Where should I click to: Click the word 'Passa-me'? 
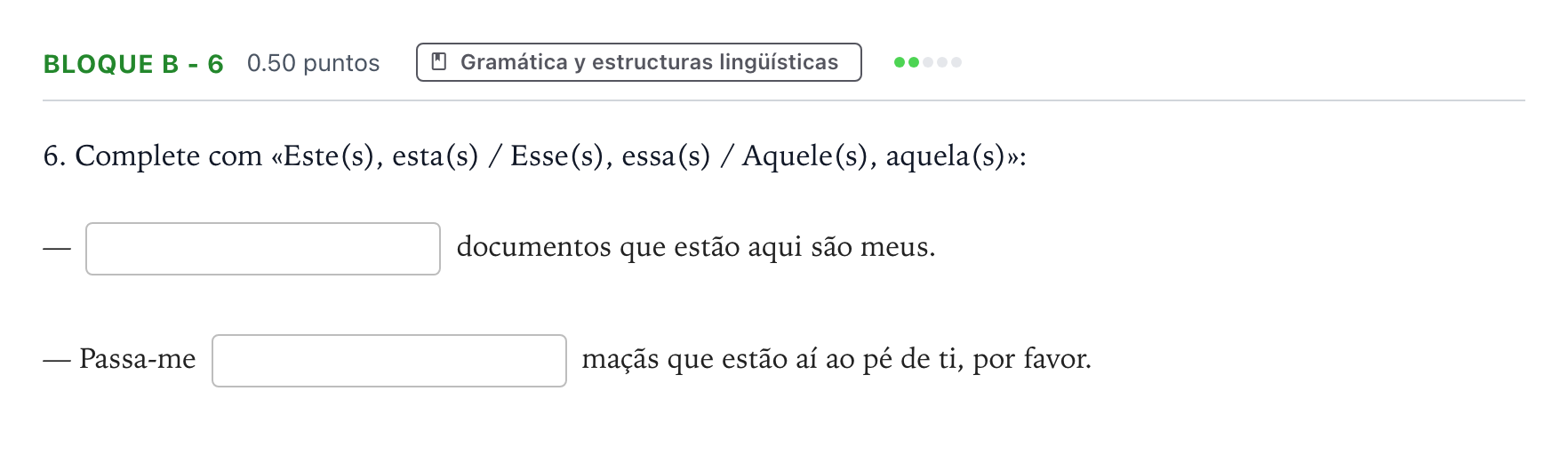[x=138, y=358]
